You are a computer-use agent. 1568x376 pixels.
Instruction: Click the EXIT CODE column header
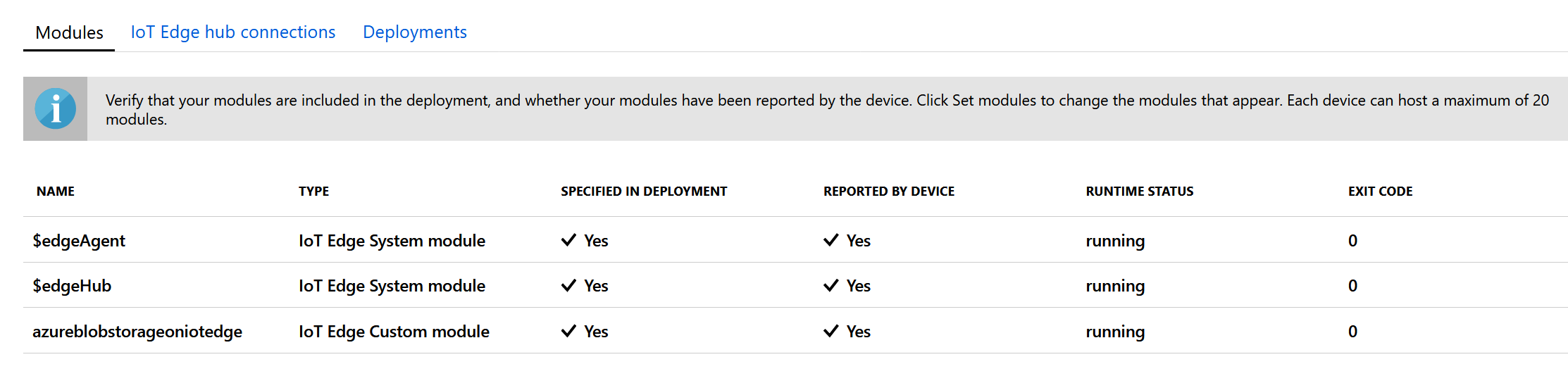(x=1380, y=192)
